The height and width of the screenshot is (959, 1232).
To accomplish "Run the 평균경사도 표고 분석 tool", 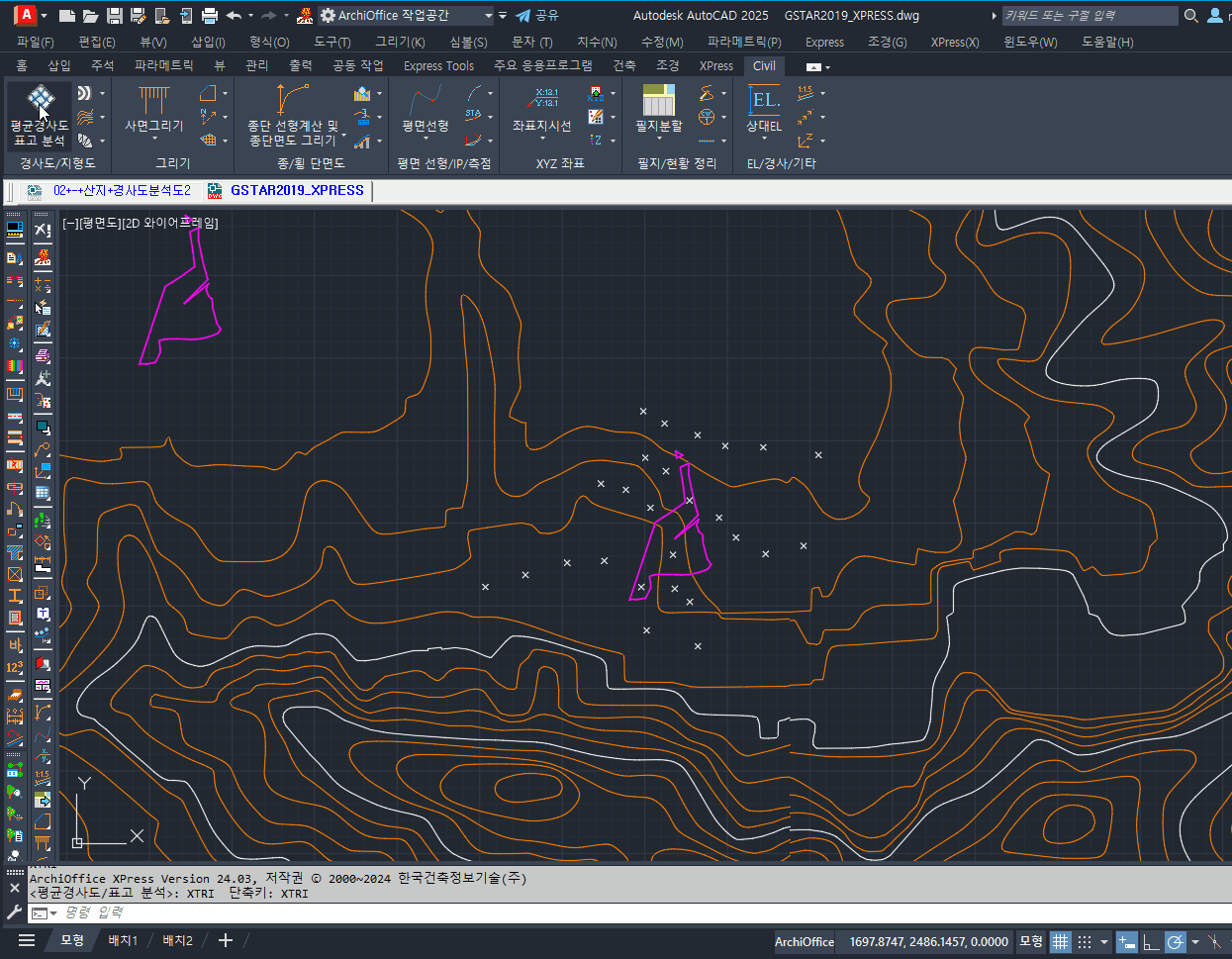I will [40, 116].
